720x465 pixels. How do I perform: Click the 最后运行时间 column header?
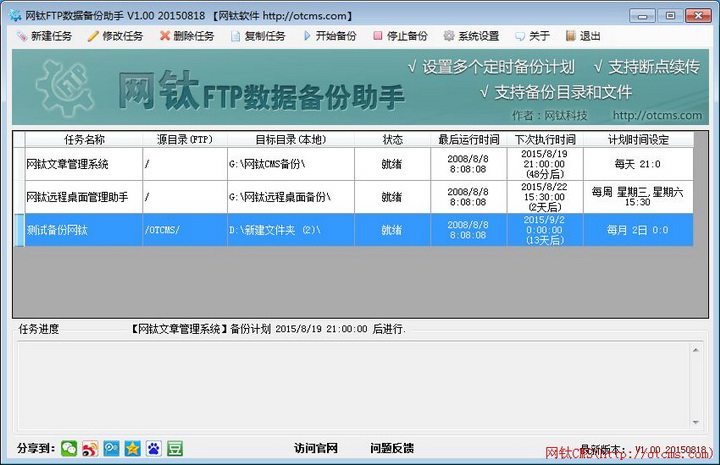pyautogui.click(x=469, y=140)
